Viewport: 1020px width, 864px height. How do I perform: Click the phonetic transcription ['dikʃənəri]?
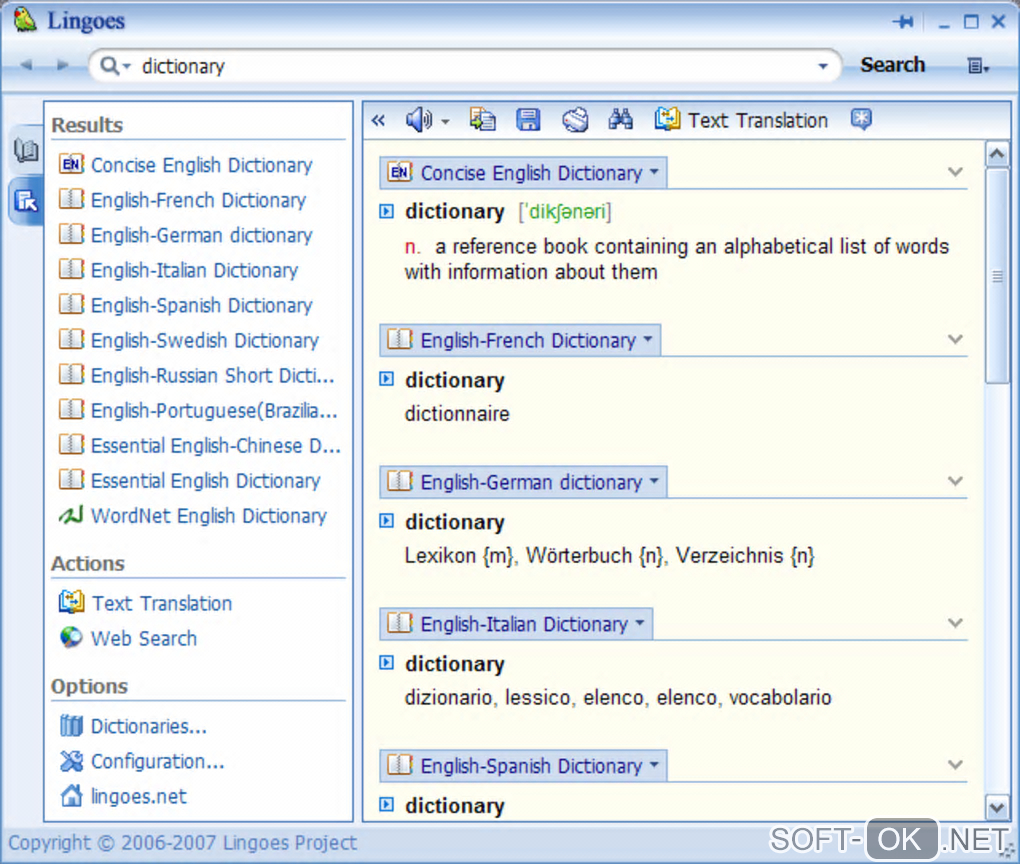pyautogui.click(x=565, y=212)
